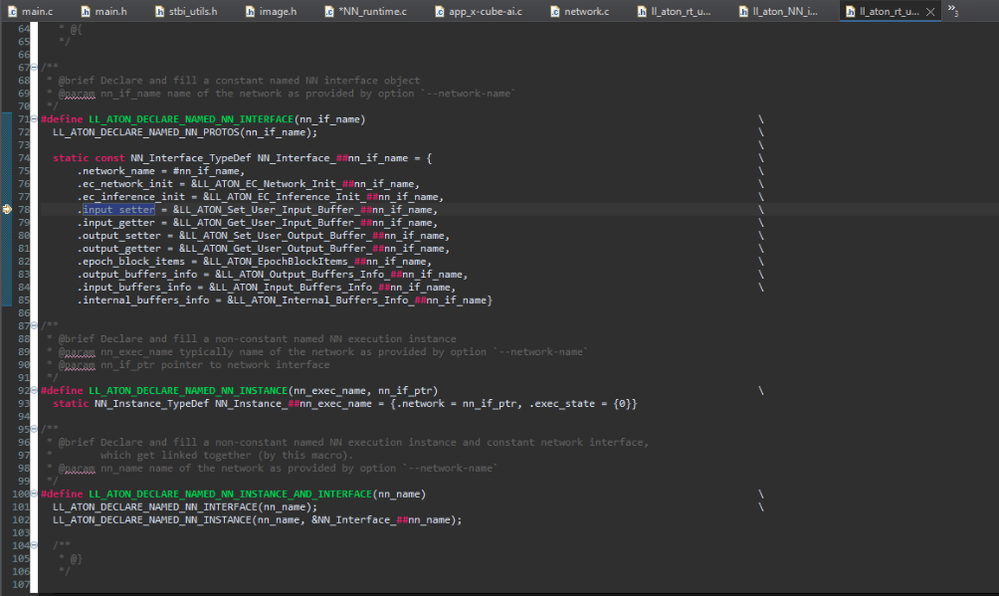Fold the comment starting at line 87
This screenshot has height=596, width=999.
coord(34,326)
